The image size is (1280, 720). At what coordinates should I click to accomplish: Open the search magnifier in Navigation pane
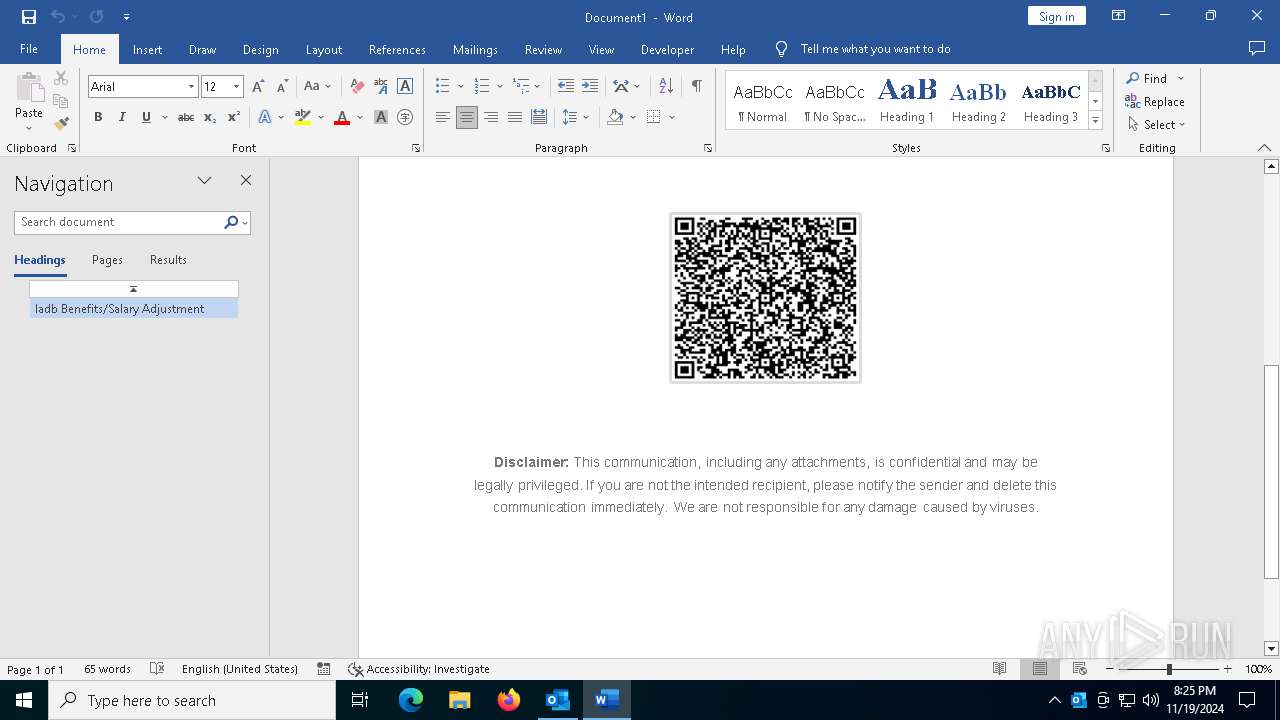(x=231, y=222)
